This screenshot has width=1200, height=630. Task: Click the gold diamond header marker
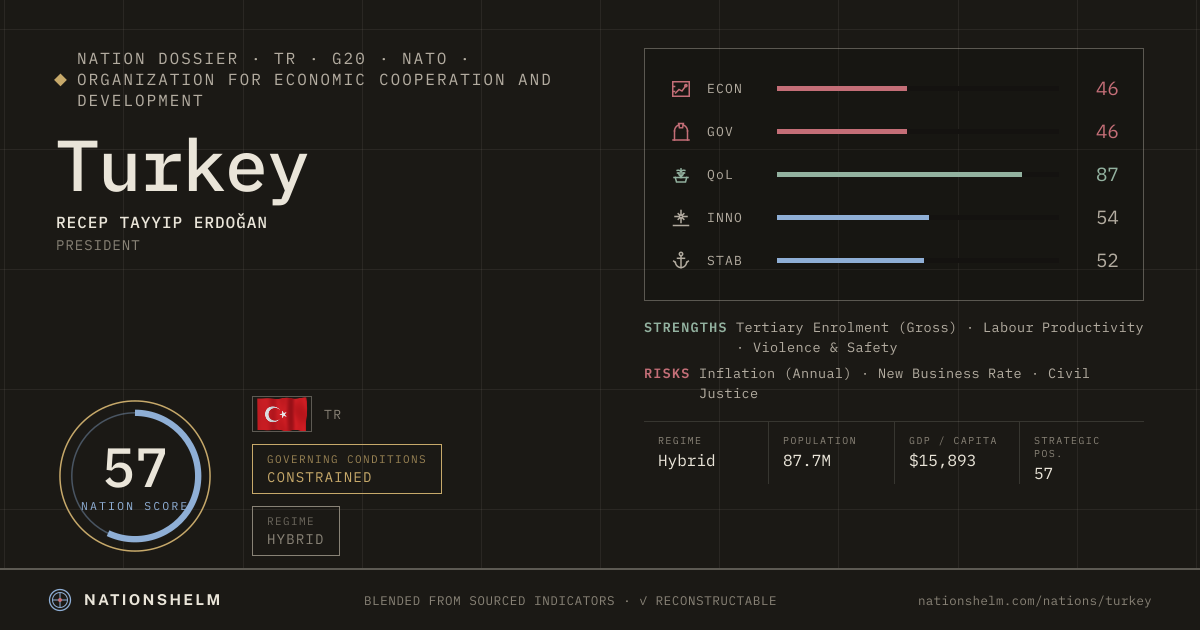click(x=61, y=80)
